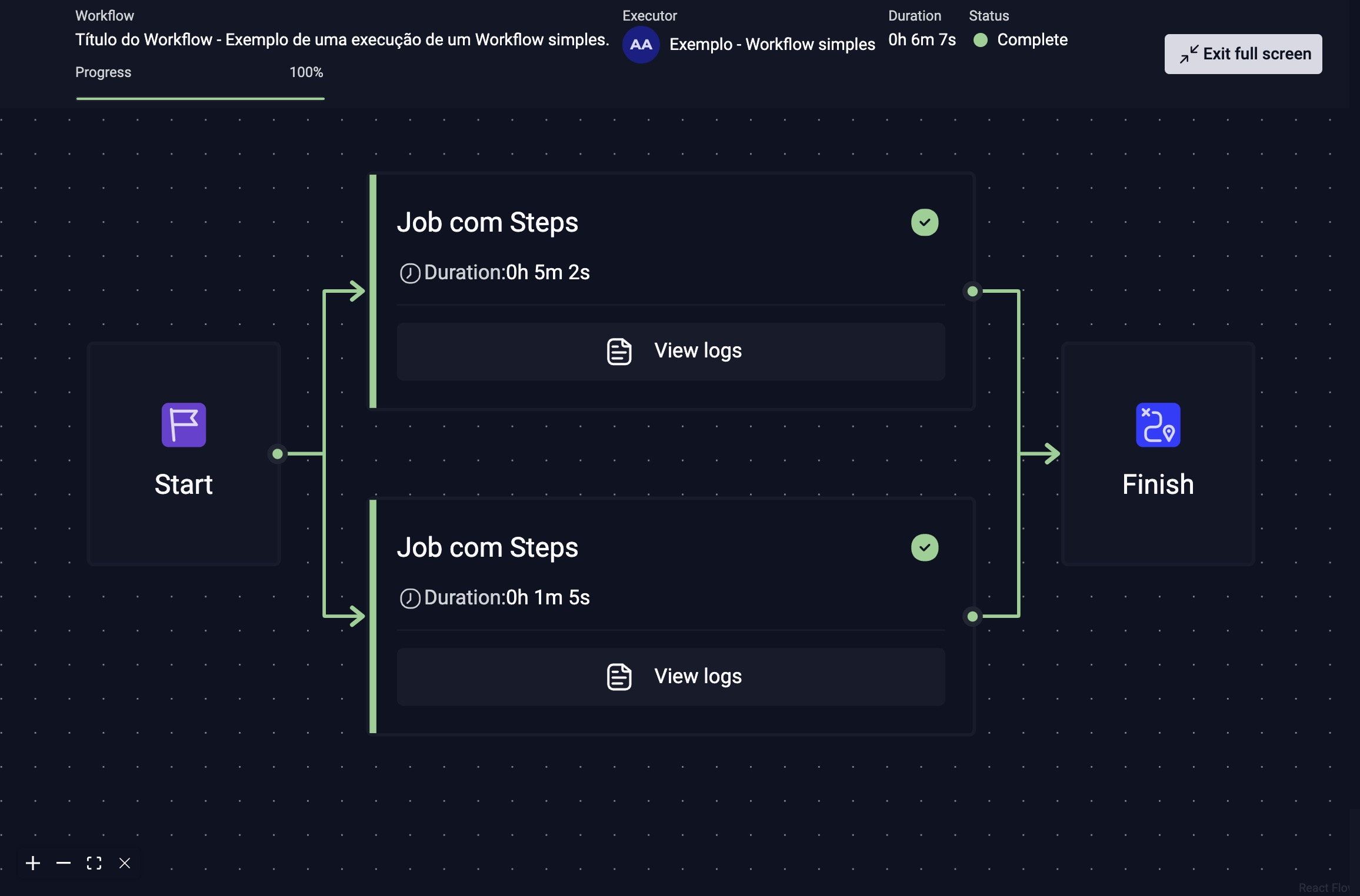Open View logs for the 5m 2s job
The height and width of the screenshot is (896, 1360).
671,351
